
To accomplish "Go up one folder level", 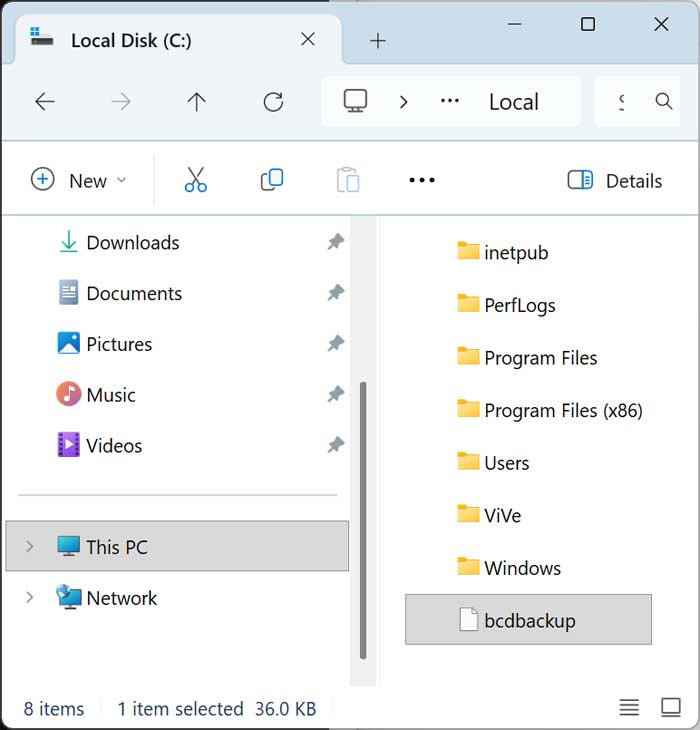I will tap(196, 102).
